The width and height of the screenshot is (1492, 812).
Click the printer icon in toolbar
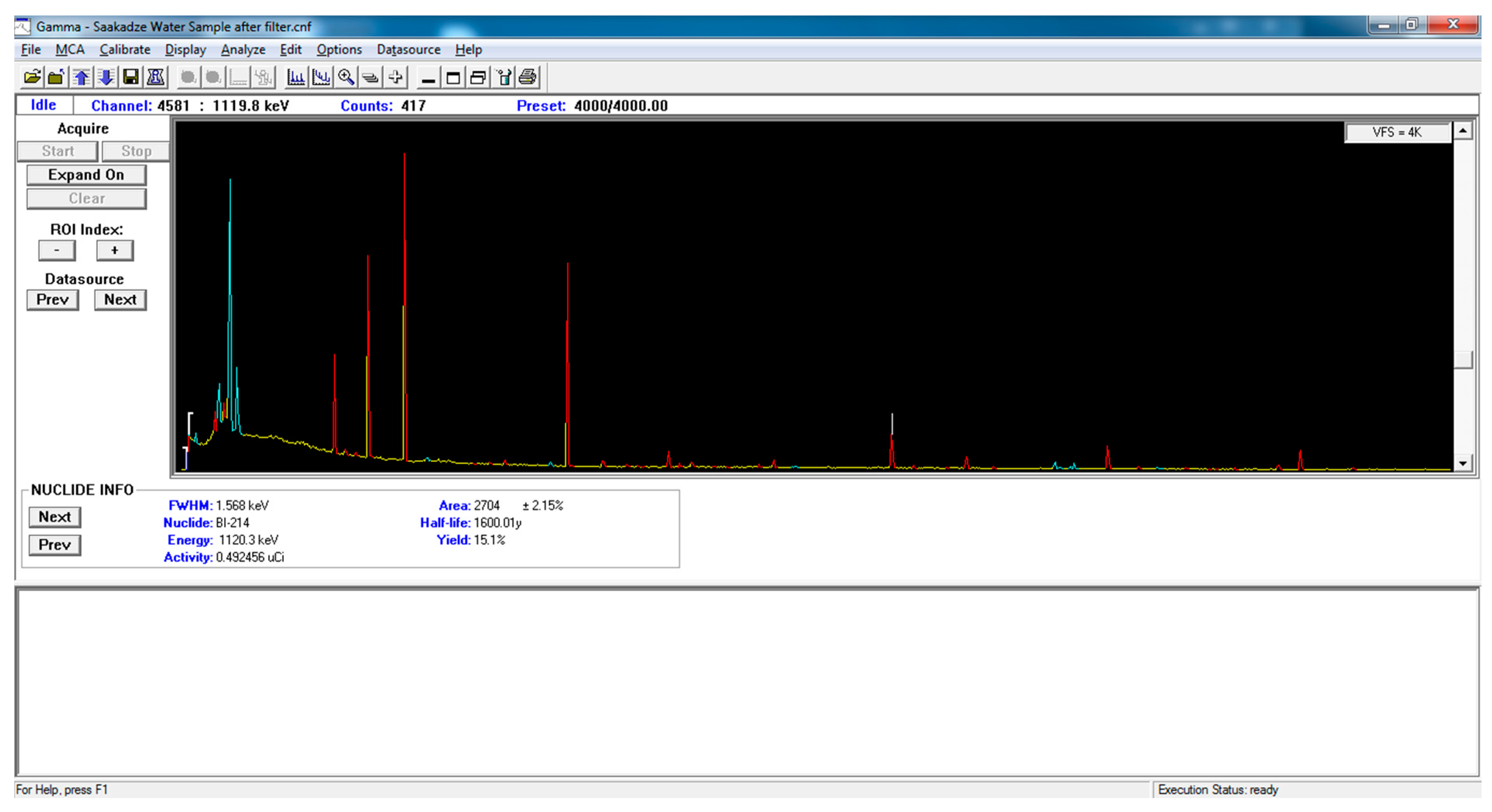pyautogui.click(x=528, y=77)
